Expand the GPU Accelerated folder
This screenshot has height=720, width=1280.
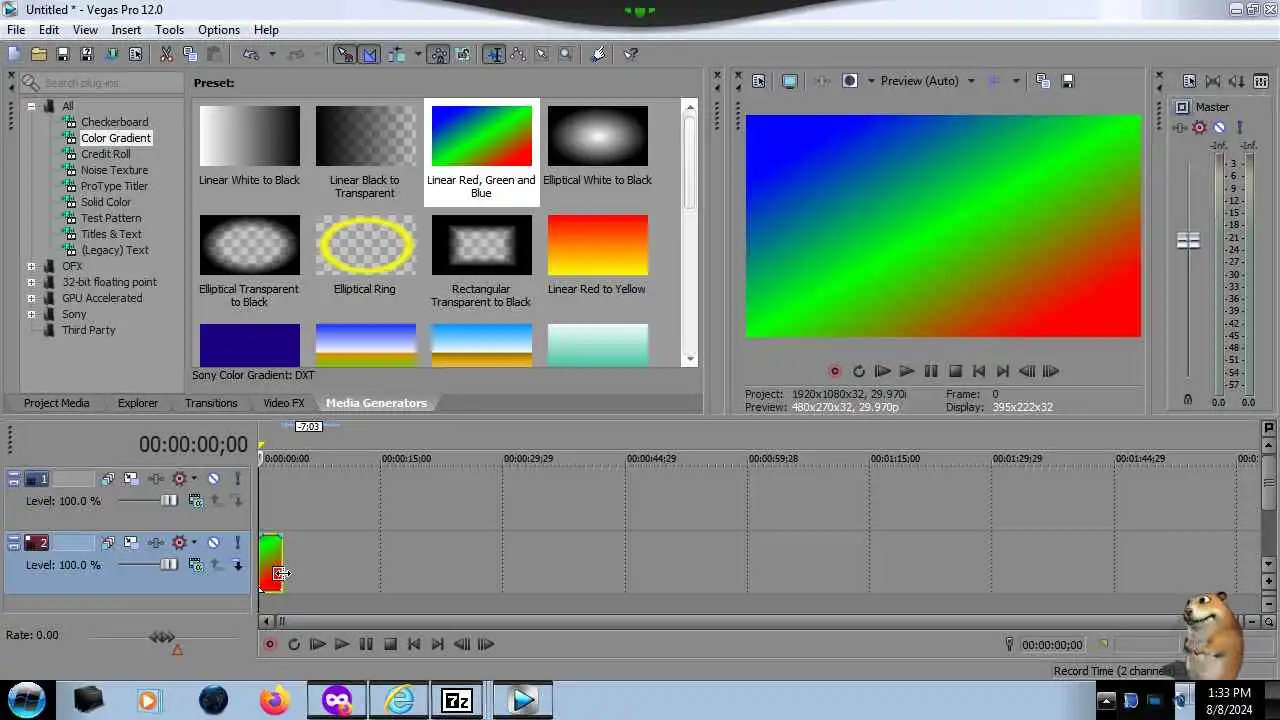[x=31, y=299]
